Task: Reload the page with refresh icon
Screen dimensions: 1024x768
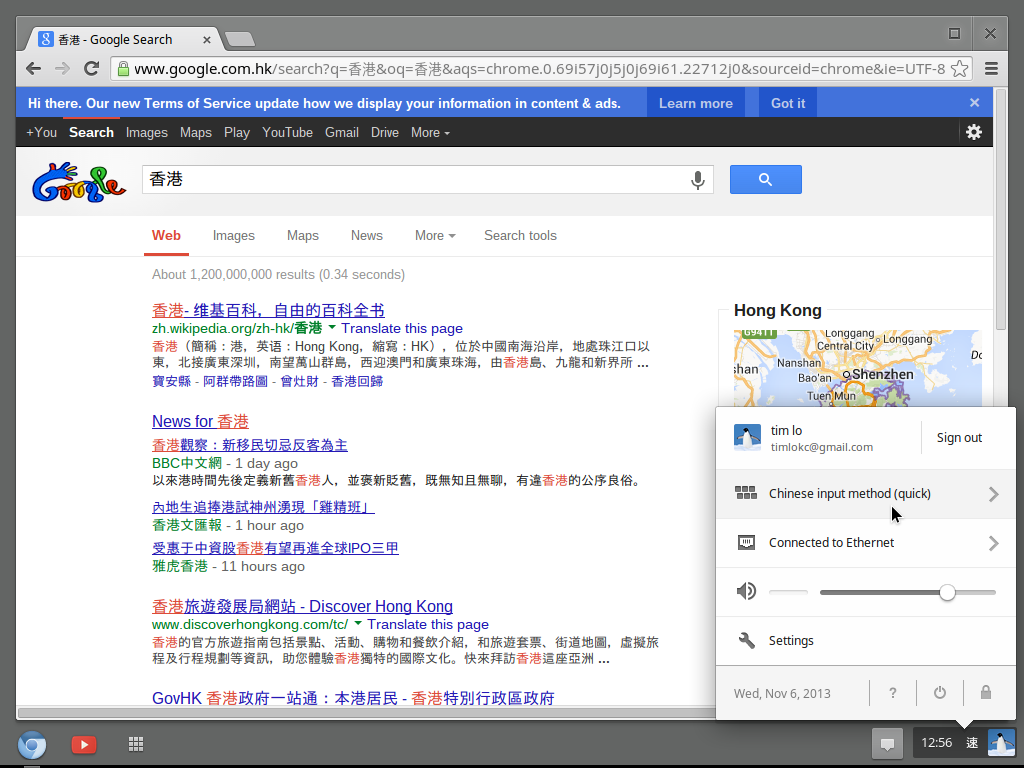Action: click(x=91, y=69)
